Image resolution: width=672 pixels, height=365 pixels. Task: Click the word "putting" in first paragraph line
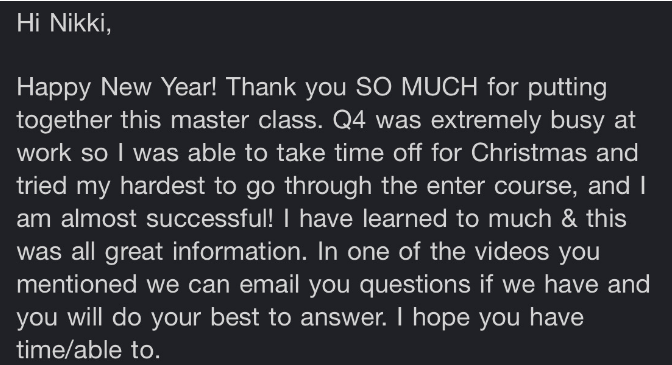click(567, 88)
